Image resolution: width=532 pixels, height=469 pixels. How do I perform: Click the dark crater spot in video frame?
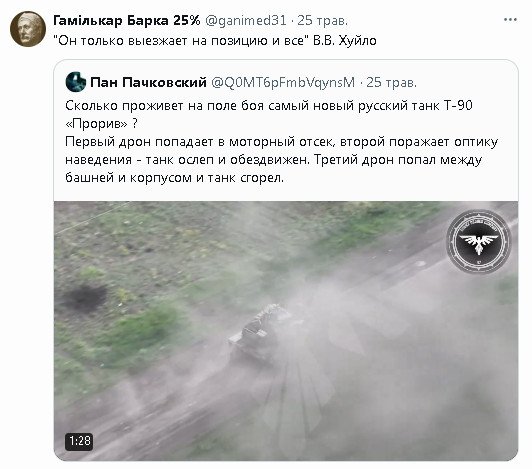pyautogui.click(x=84, y=298)
